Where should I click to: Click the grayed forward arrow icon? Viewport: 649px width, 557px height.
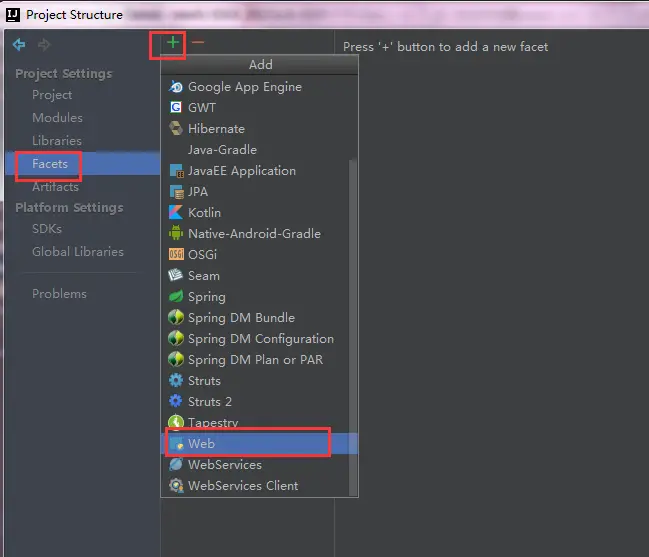coord(44,44)
